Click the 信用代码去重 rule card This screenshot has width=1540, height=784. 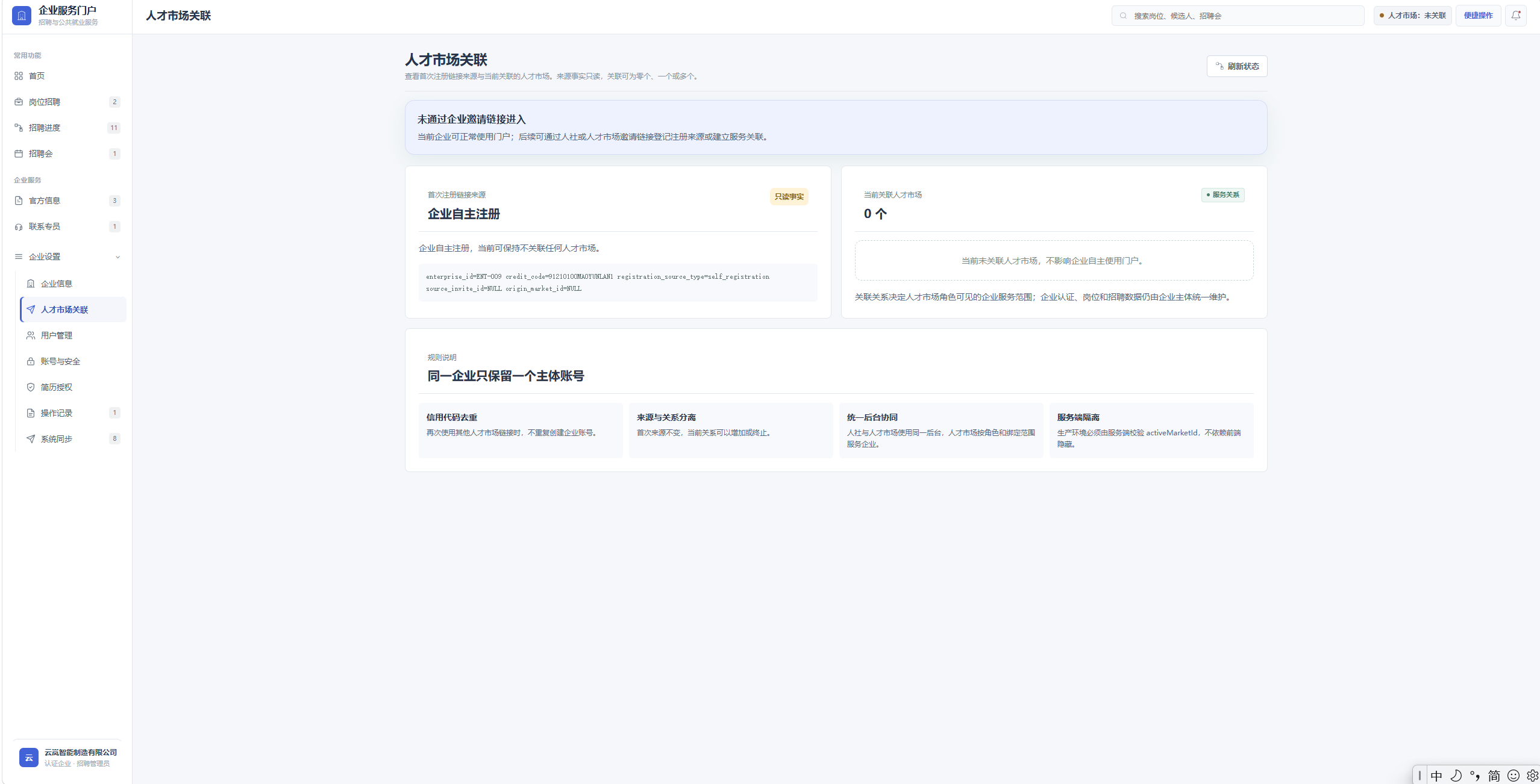pos(521,431)
